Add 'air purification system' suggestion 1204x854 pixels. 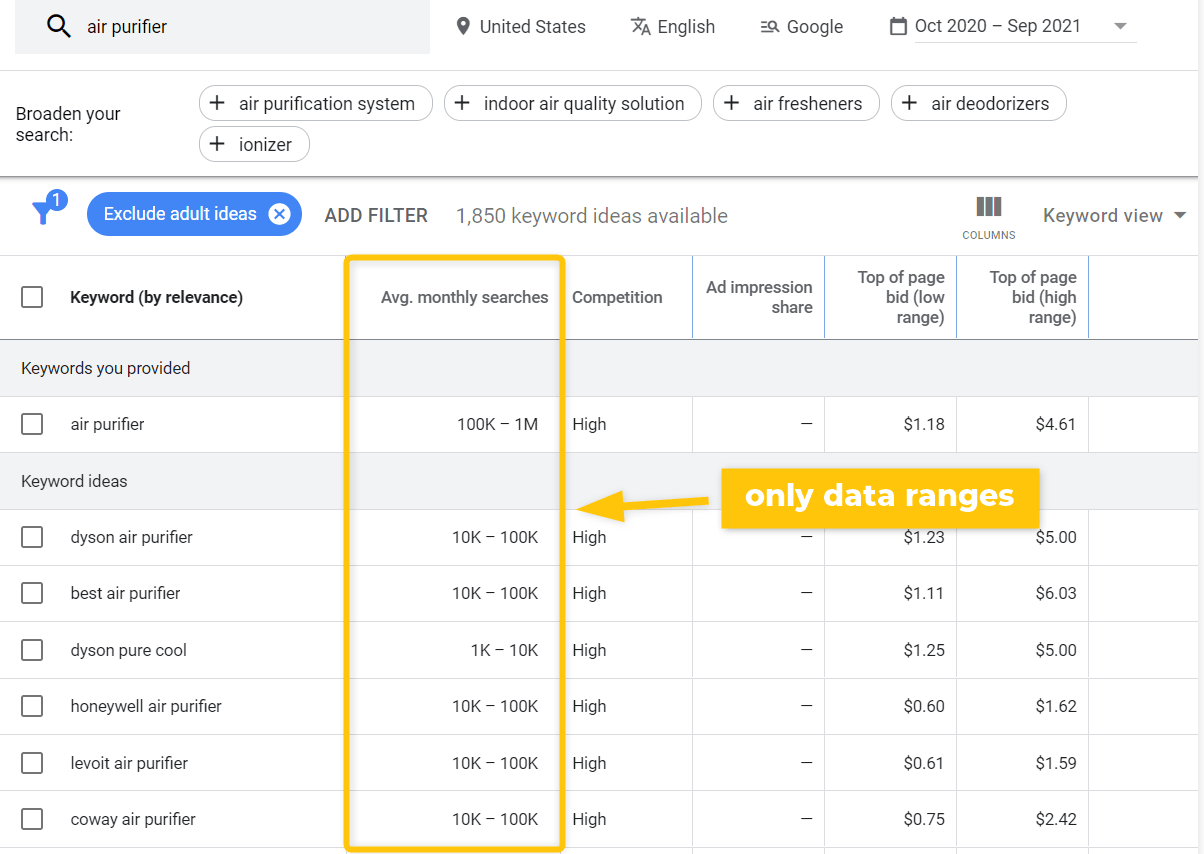click(316, 103)
